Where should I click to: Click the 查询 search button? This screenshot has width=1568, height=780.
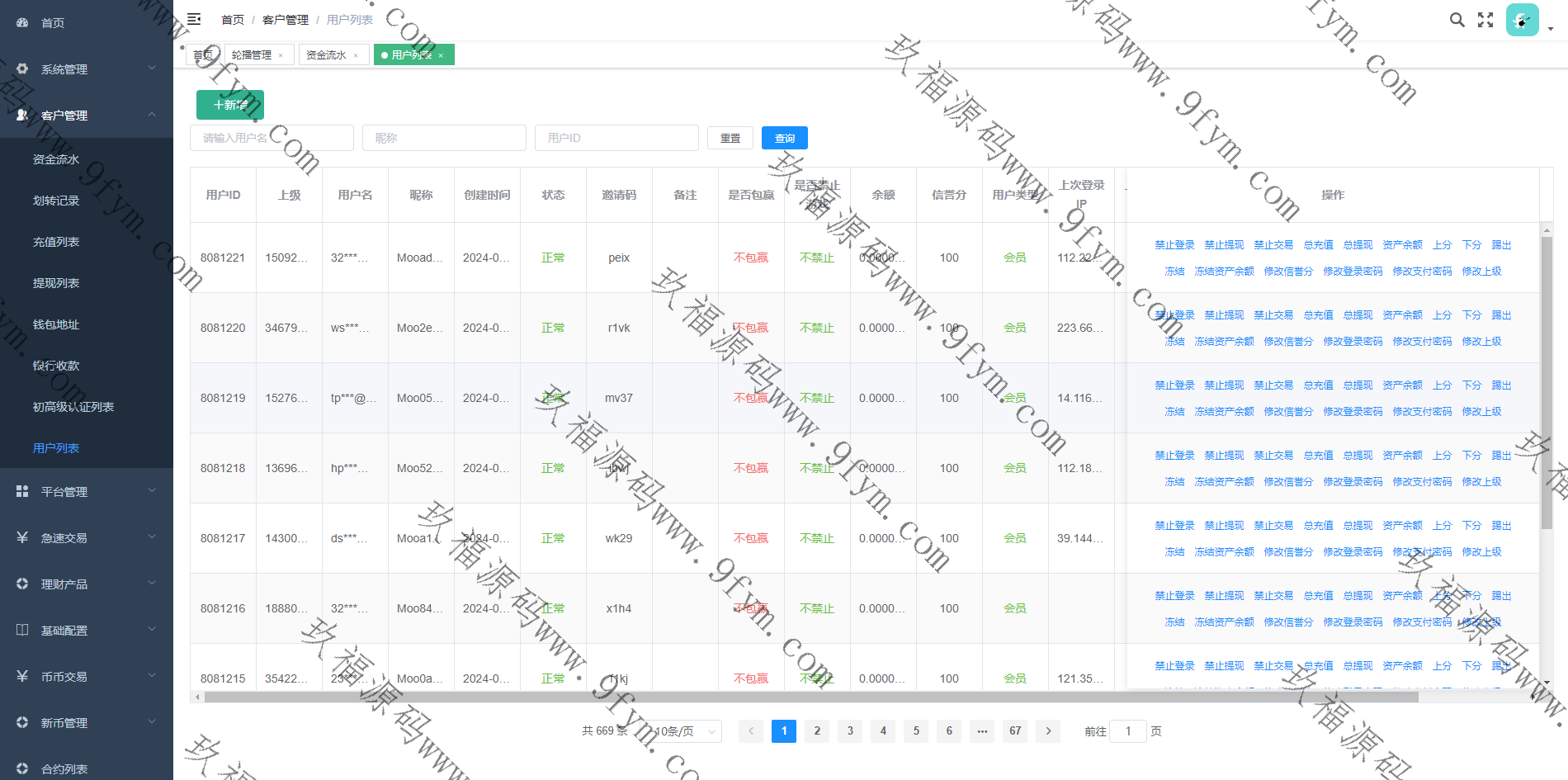[x=784, y=138]
